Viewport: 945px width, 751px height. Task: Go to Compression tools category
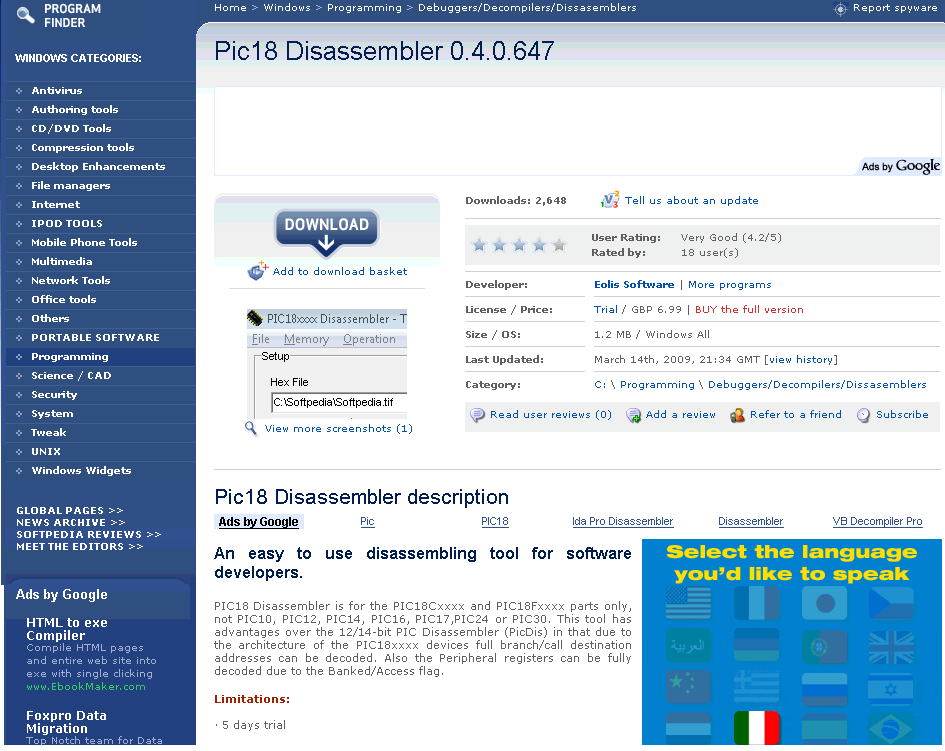click(83, 147)
